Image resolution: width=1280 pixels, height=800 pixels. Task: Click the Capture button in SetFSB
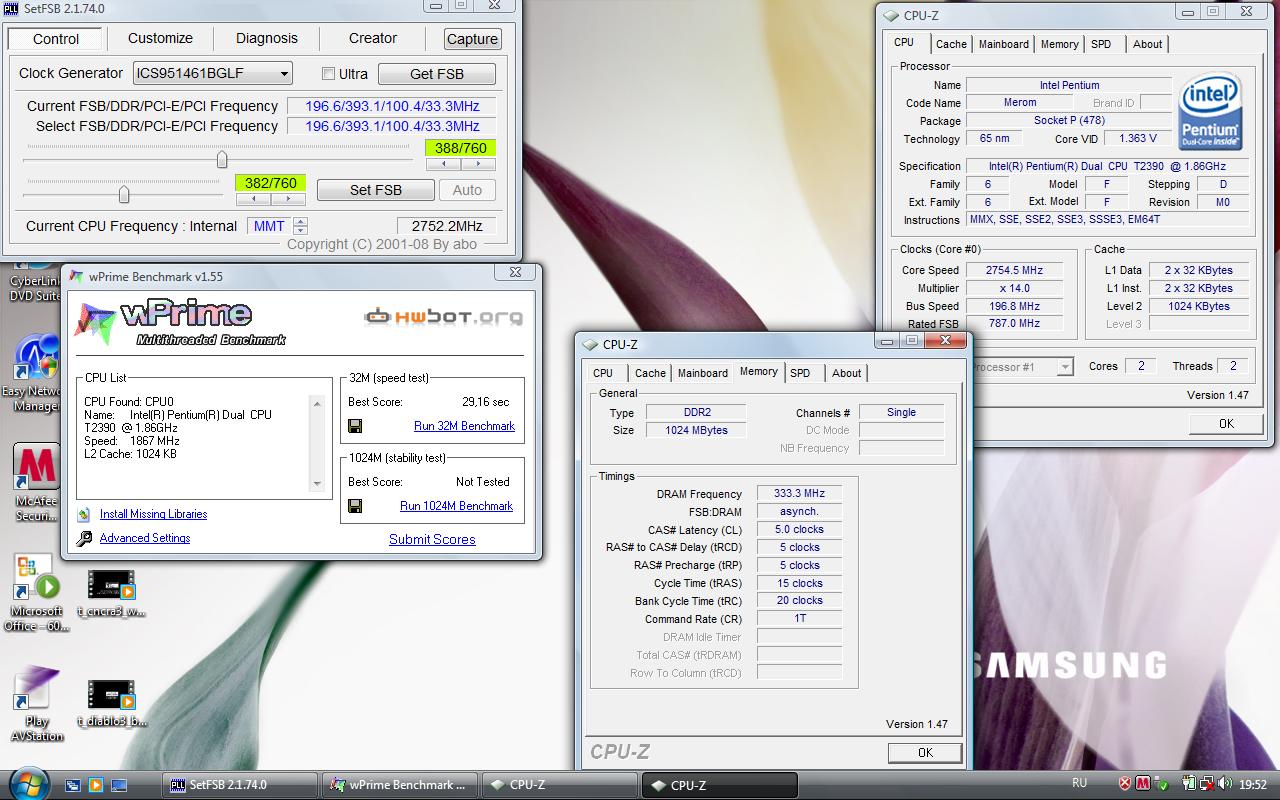472,39
